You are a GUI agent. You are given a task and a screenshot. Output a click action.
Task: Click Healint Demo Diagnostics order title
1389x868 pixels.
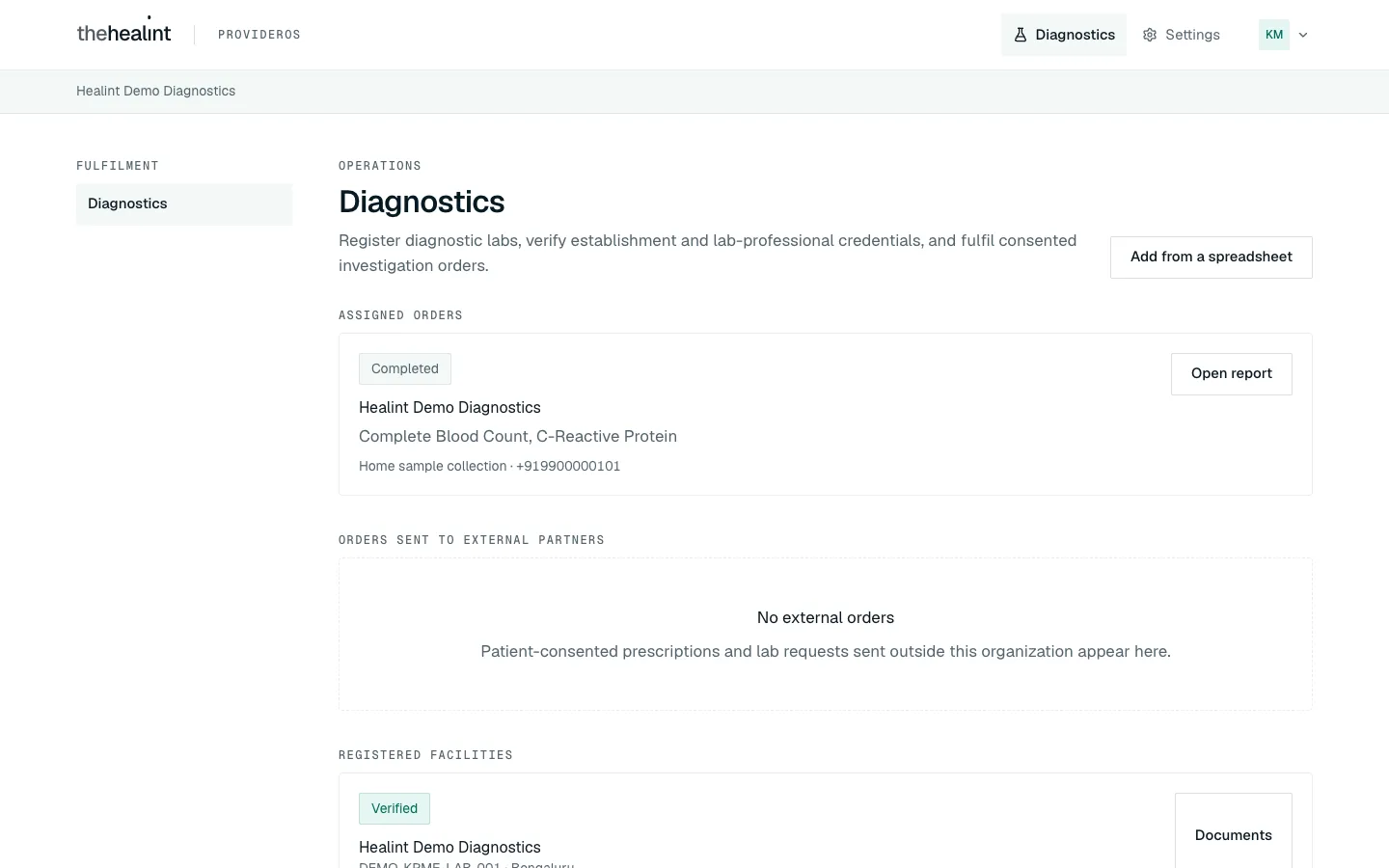click(x=449, y=407)
